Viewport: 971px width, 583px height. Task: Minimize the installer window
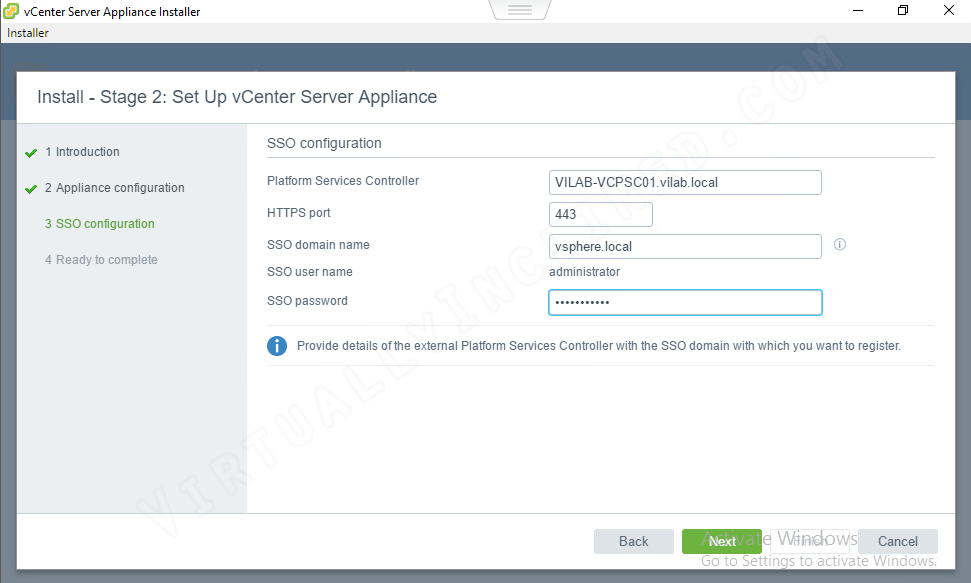[857, 10]
